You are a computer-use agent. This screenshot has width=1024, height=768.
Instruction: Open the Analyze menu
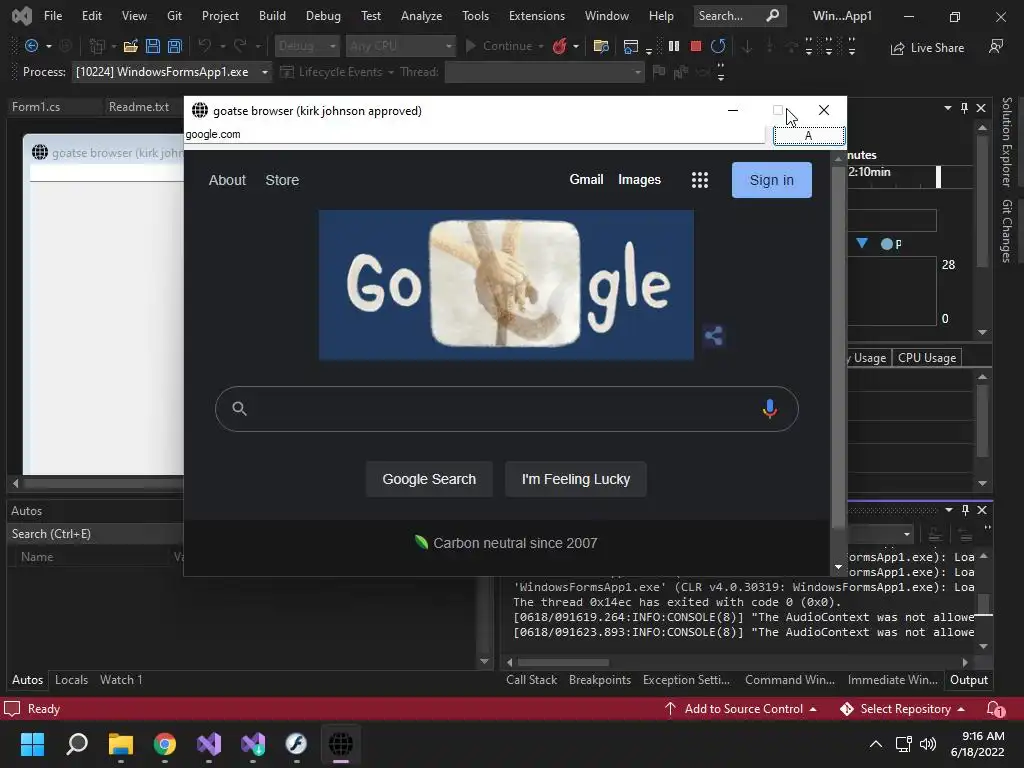(x=421, y=16)
